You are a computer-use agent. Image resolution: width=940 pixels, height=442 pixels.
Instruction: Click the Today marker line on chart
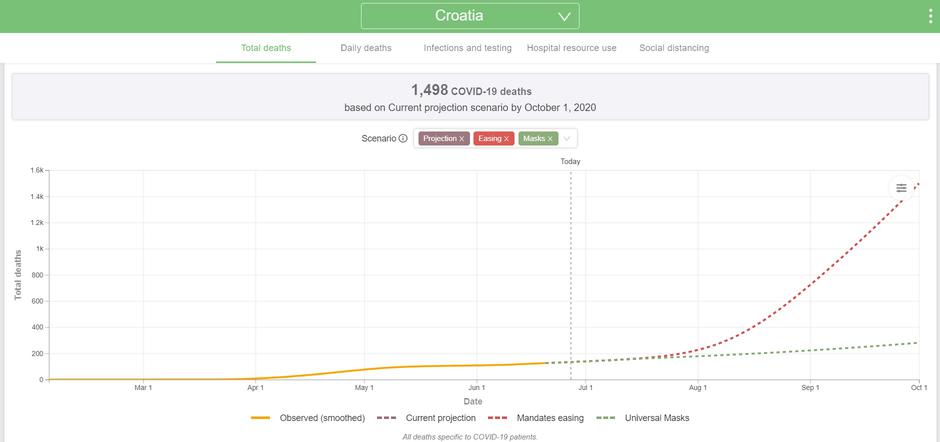tap(570, 270)
